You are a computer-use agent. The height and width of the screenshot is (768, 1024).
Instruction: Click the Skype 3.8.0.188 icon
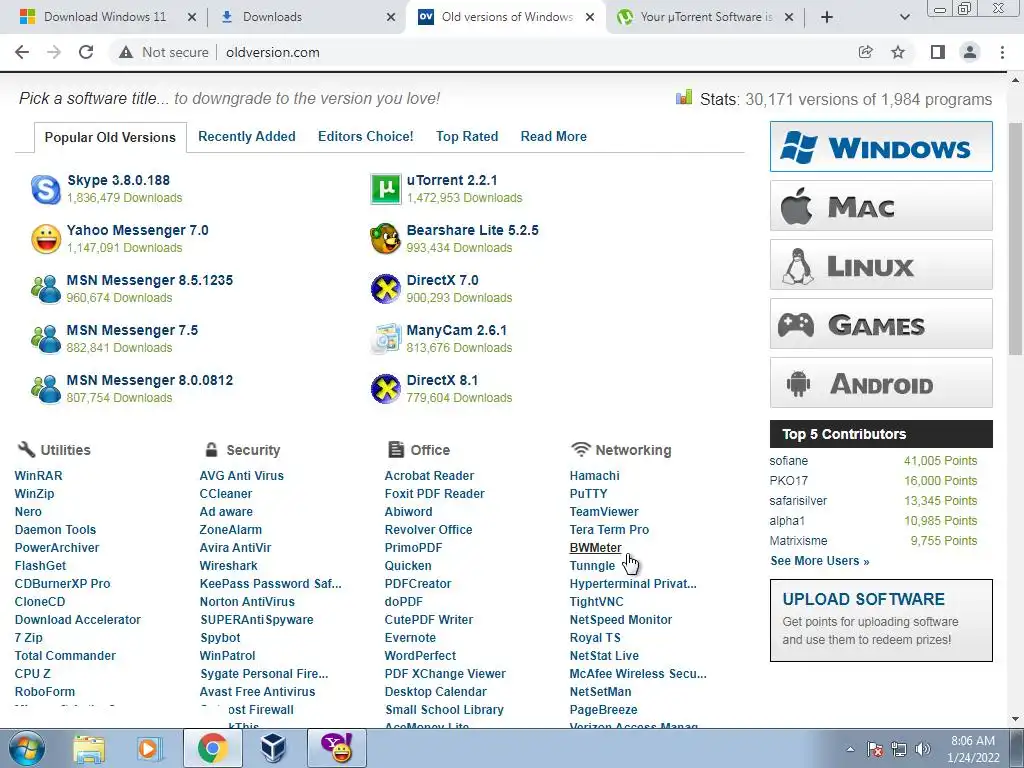pyautogui.click(x=46, y=189)
